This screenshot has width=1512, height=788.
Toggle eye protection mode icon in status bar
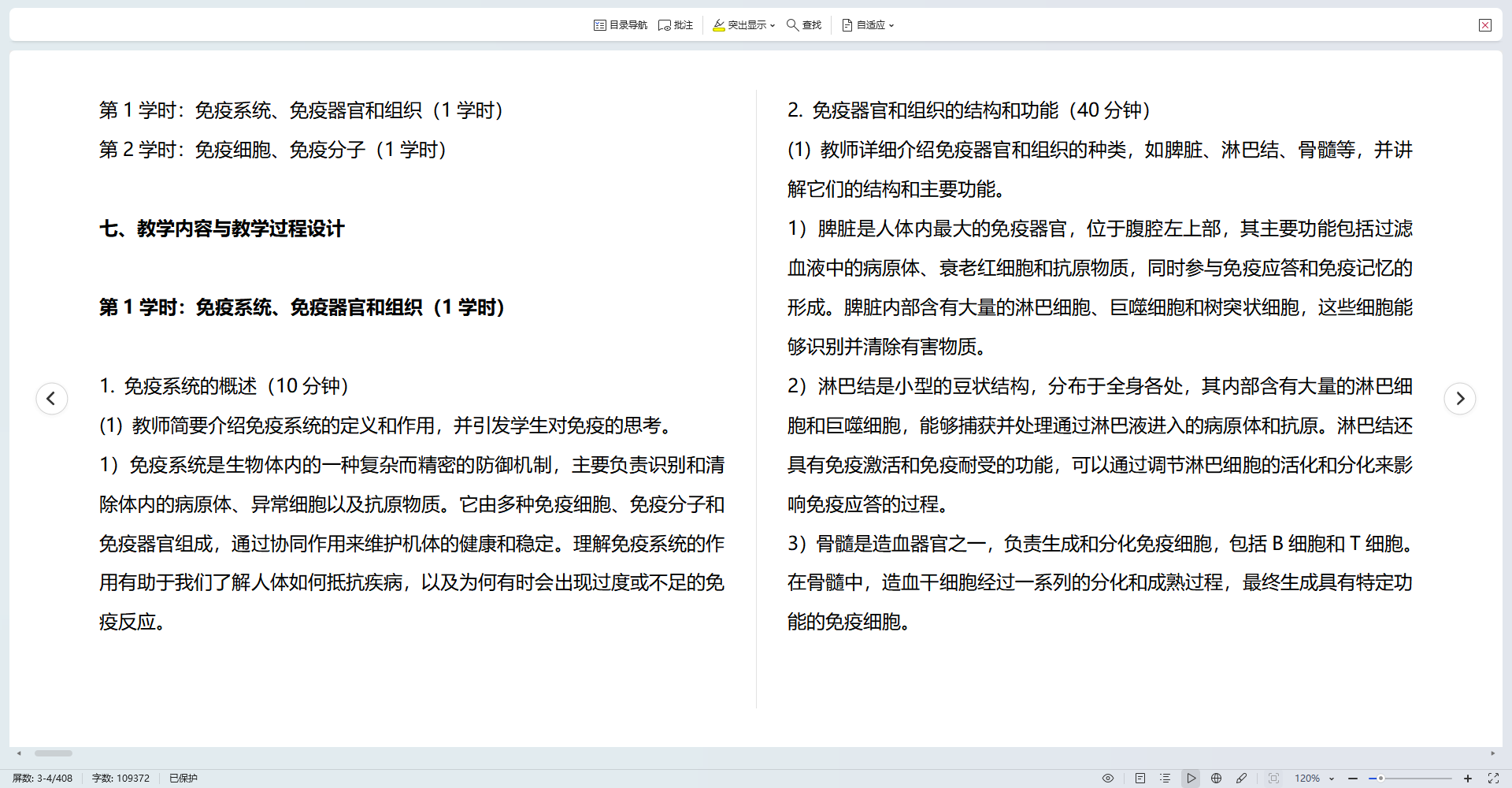(1108, 779)
